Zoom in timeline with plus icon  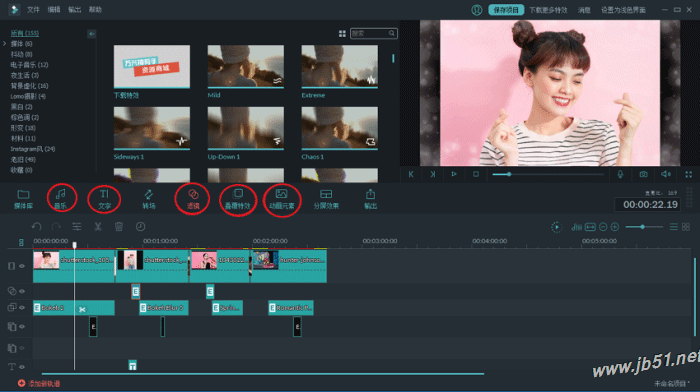click(615, 227)
